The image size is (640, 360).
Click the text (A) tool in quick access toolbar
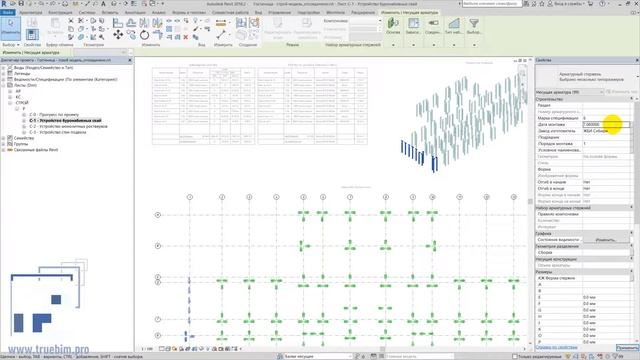(x=103, y=4)
